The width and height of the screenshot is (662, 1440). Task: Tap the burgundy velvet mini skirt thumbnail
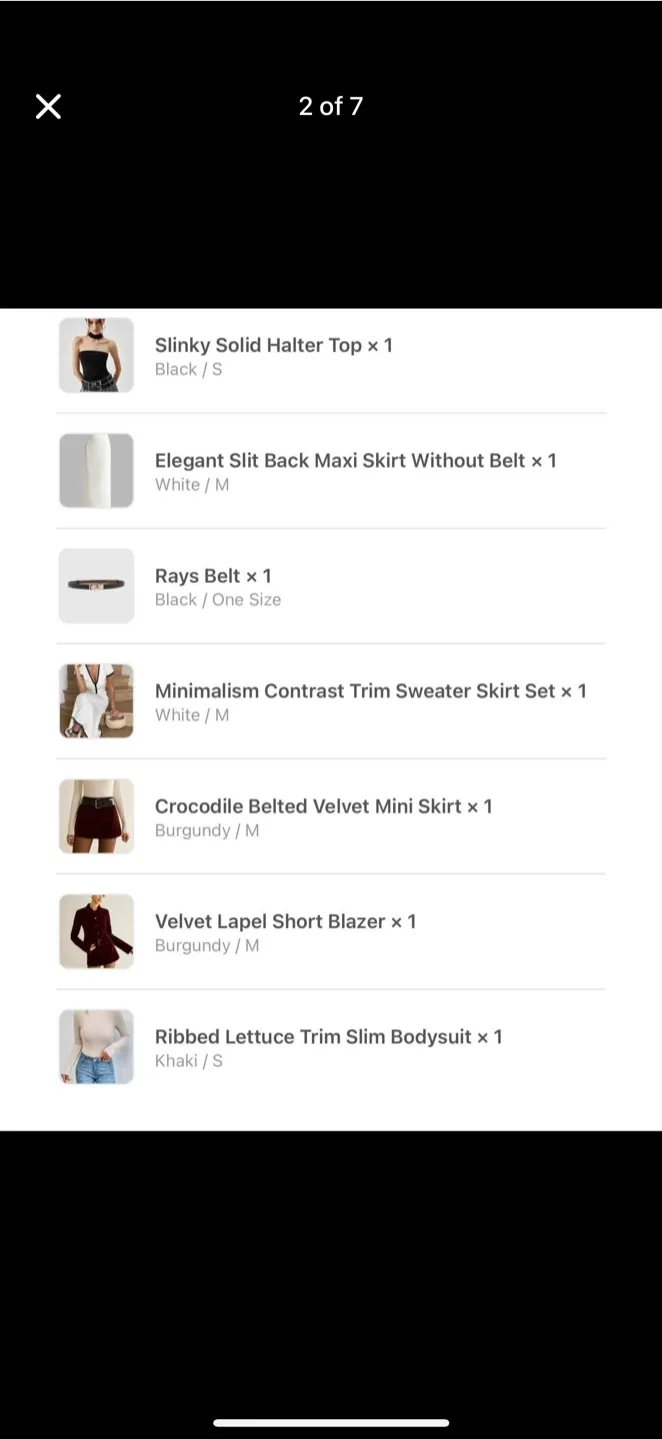pos(96,816)
